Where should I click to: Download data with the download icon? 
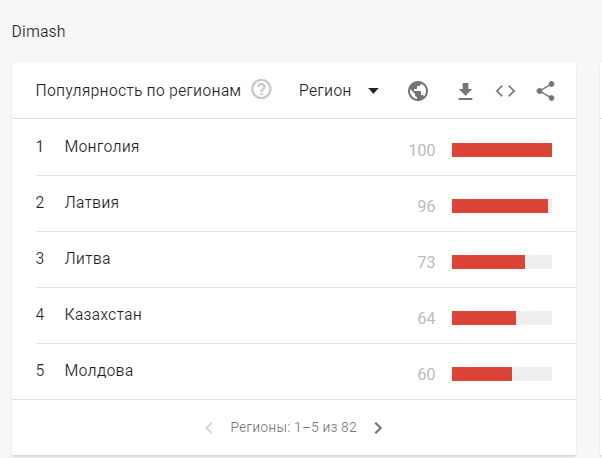click(465, 91)
